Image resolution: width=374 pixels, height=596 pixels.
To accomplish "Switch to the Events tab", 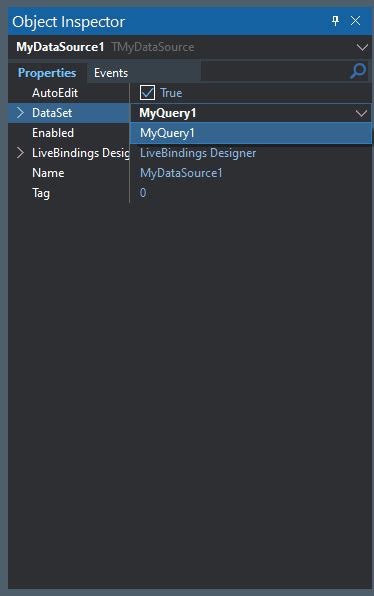I will pos(111,73).
